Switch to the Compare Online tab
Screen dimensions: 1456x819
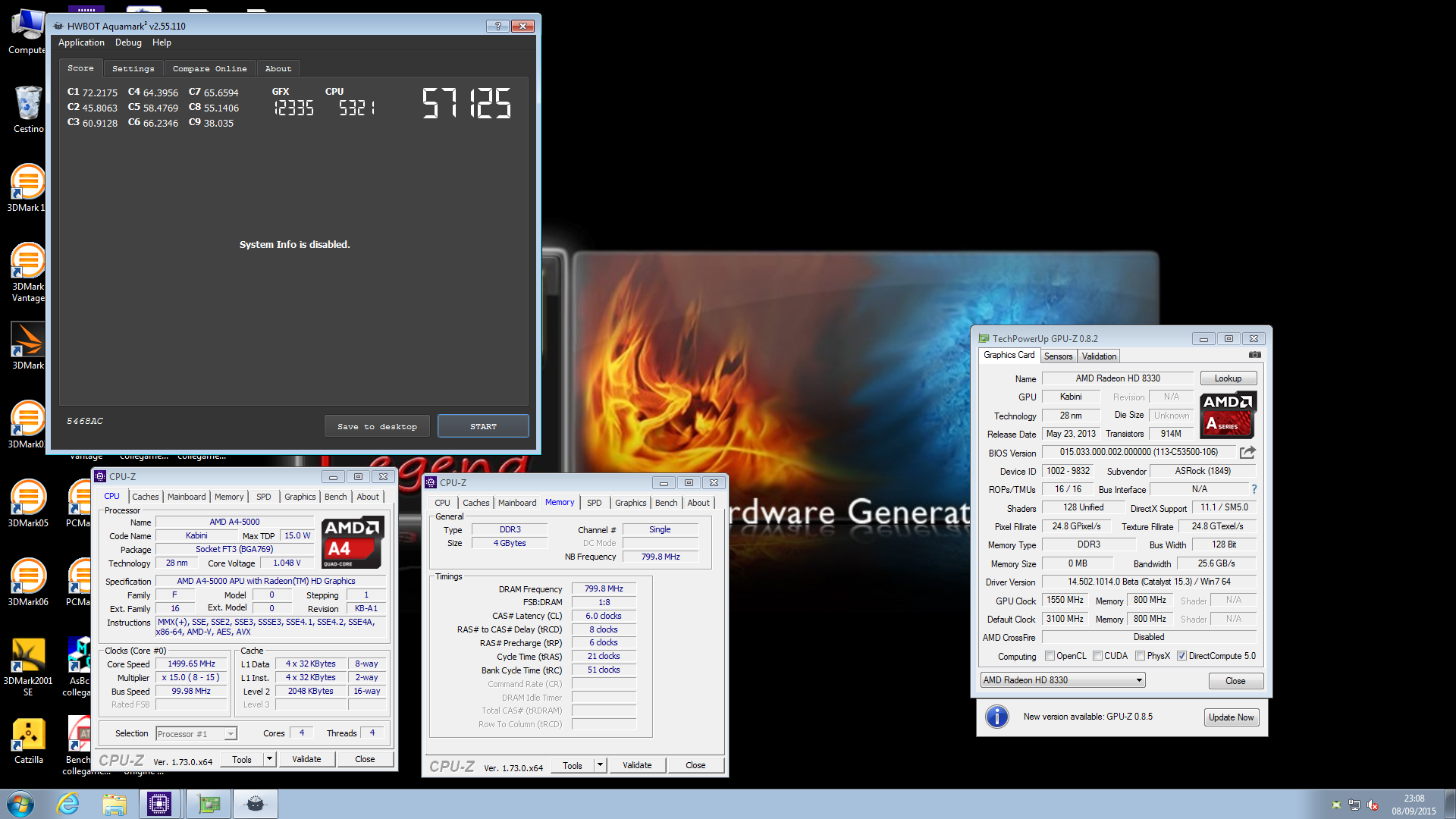click(210, 68)
